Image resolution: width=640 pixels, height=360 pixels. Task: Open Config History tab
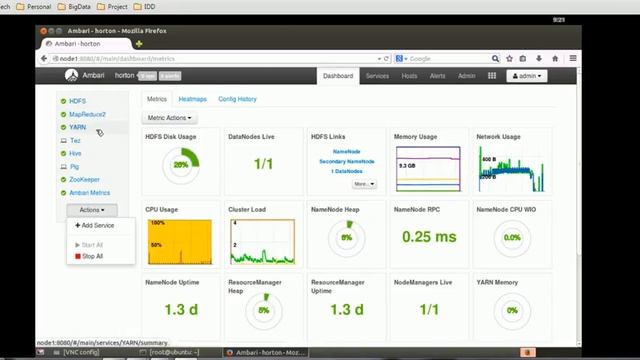(237, 99)
